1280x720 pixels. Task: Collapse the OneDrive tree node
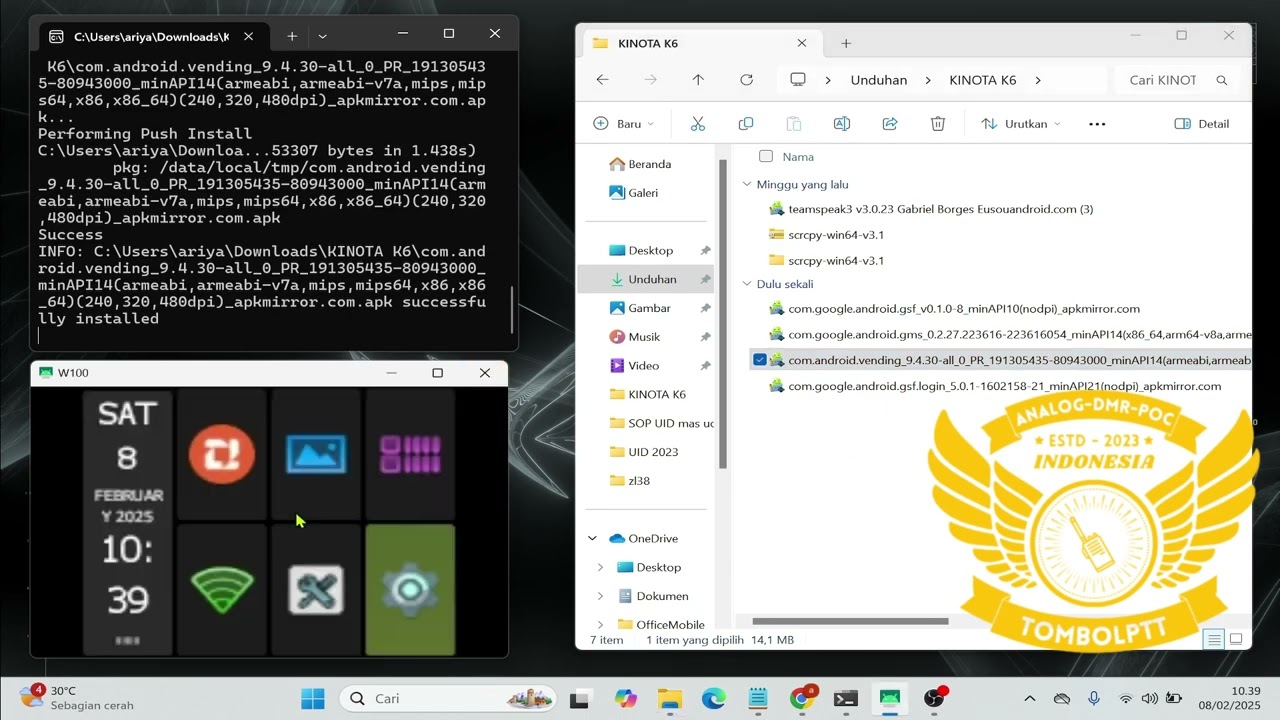[x=592, y=539]
